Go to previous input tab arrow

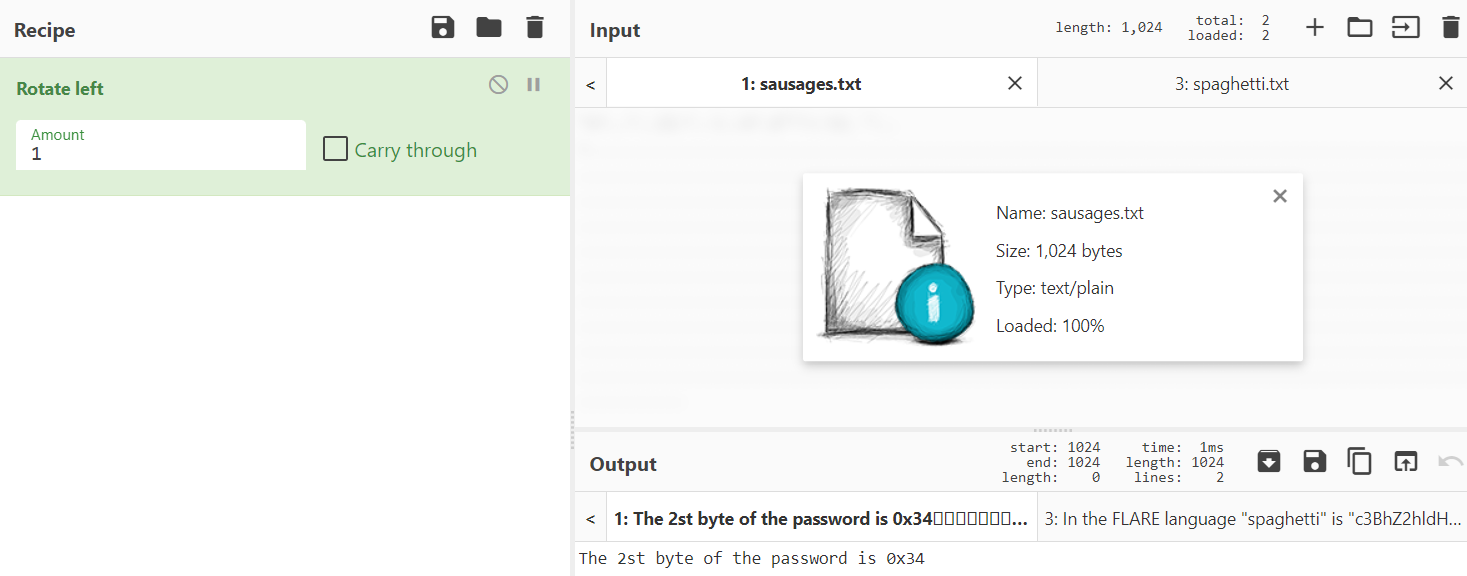coord(590,84)
